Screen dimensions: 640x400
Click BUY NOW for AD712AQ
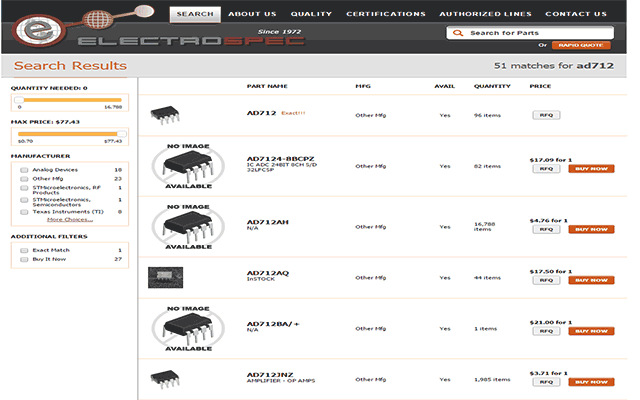tap(591, 280)
